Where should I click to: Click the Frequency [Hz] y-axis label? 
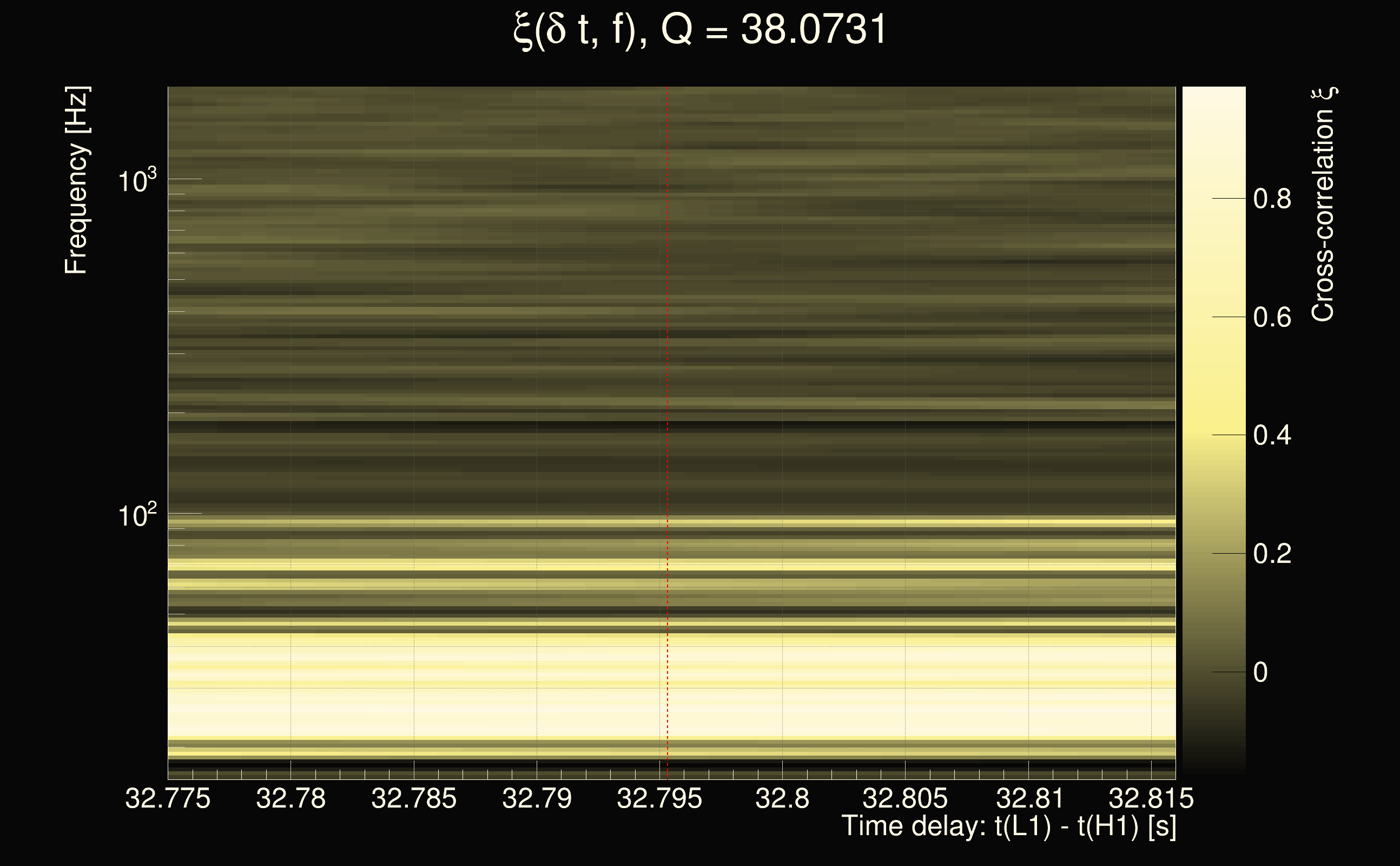pos(77,180)
